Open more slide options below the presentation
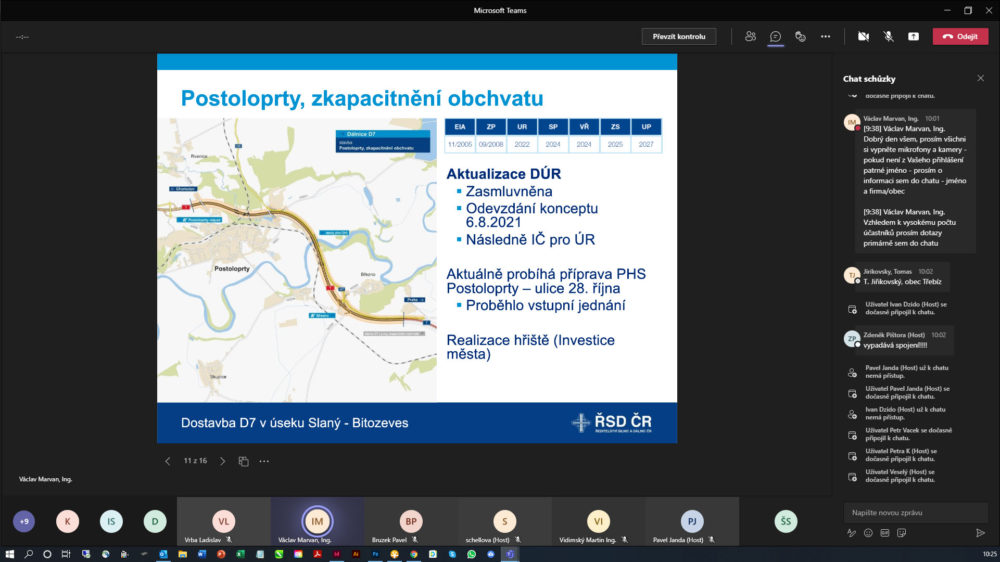 pyautogui.click(x=264, y=461)
